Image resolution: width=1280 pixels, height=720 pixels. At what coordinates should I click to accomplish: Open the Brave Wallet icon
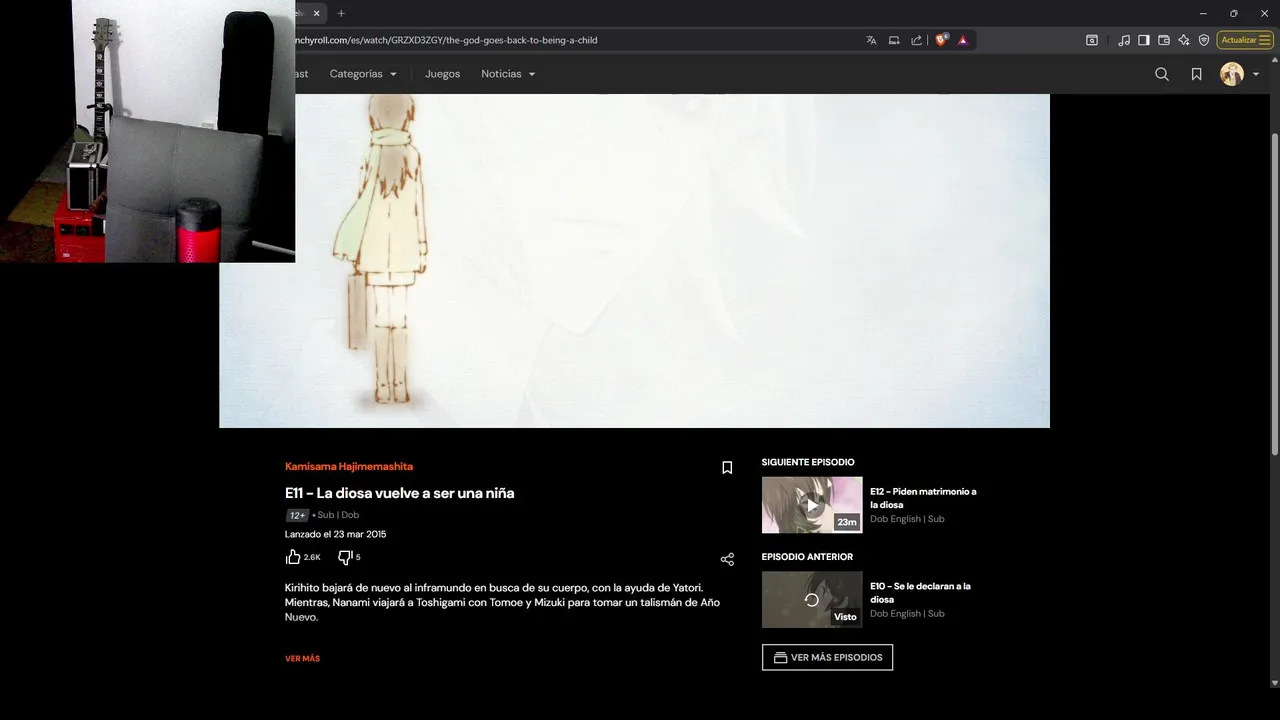(1164, 40)
